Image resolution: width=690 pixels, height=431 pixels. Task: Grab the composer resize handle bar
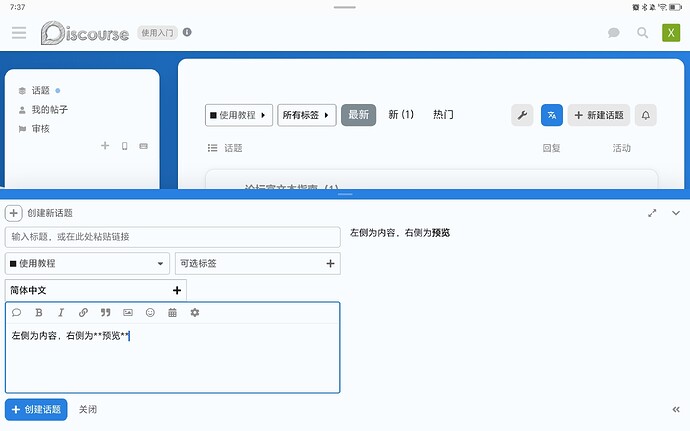pos(345,194)
